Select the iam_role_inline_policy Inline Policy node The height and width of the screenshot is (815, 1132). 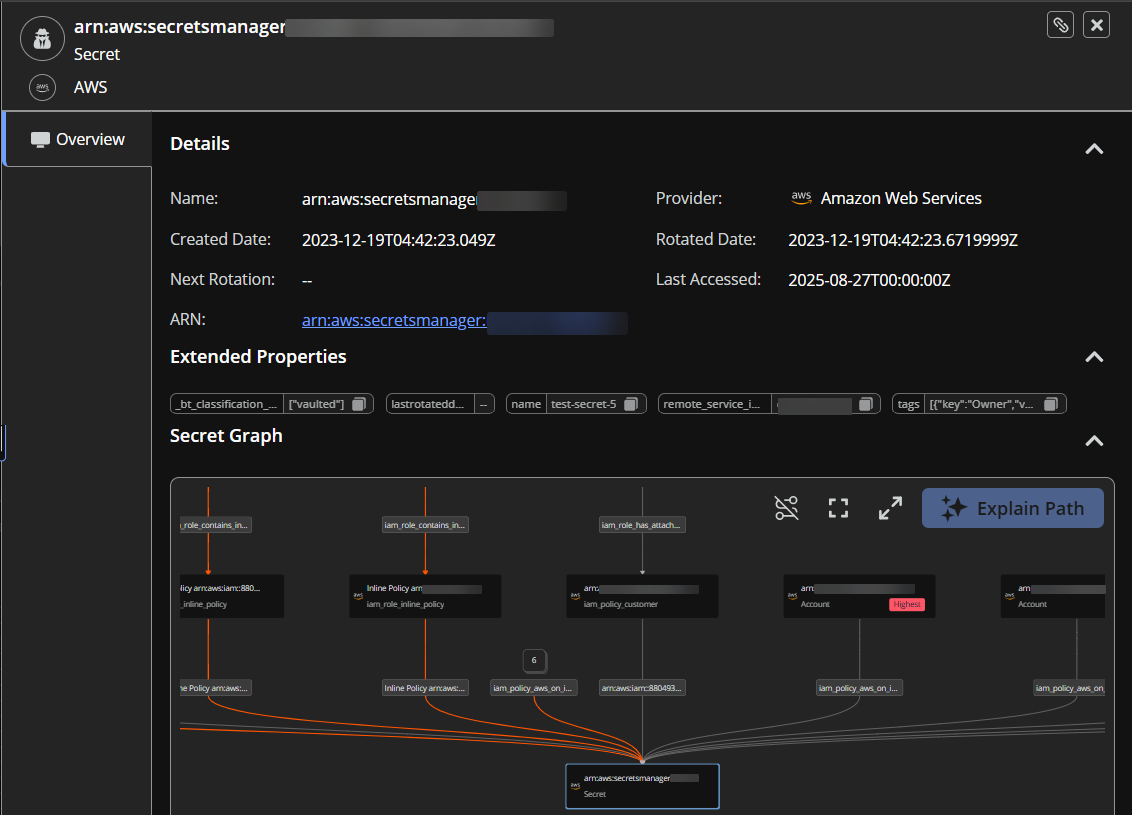click(424, 596)
